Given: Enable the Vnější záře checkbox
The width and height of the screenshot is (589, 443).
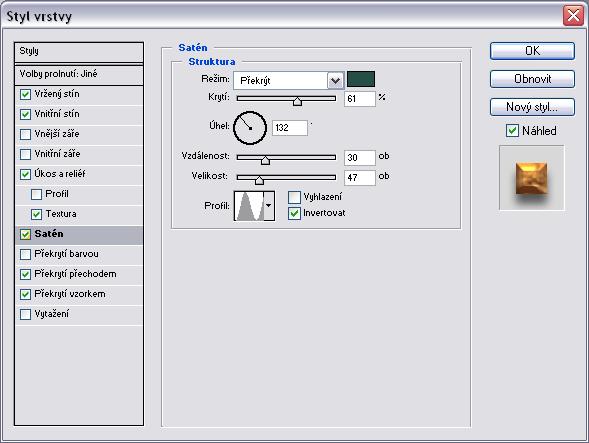Looking at the screenshot, I should 25,134.
